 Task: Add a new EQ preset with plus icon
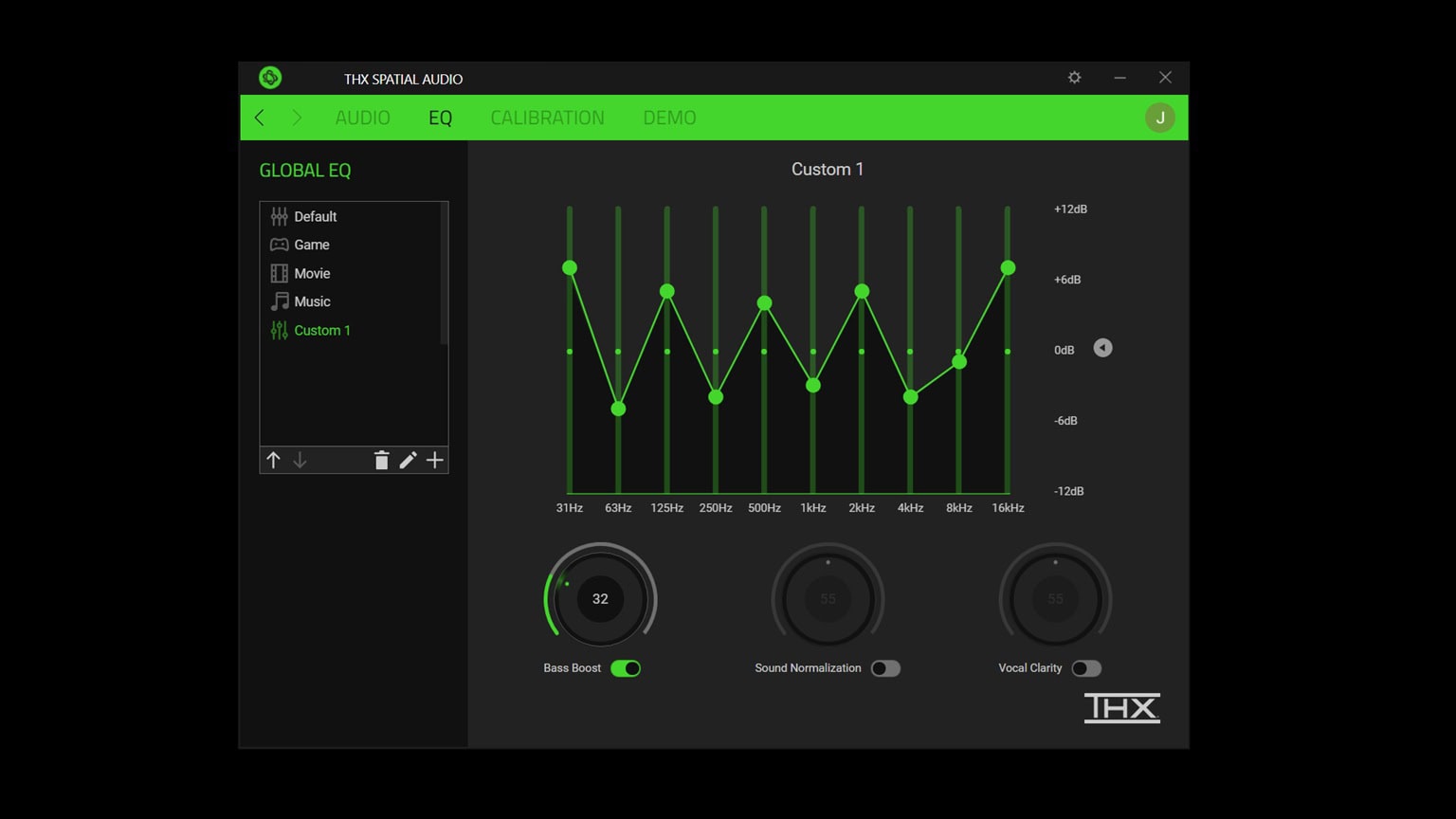pyautogui.click(x=434, y=460)
